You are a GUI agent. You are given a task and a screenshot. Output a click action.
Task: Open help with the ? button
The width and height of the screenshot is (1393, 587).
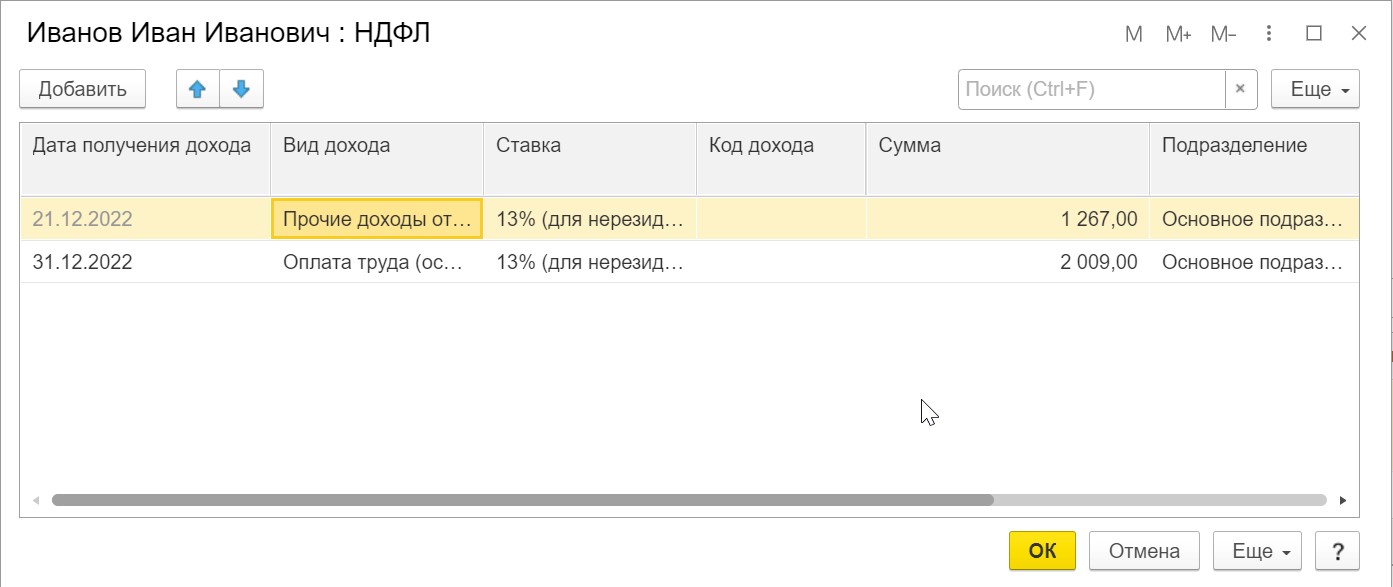coord(1338,551)
